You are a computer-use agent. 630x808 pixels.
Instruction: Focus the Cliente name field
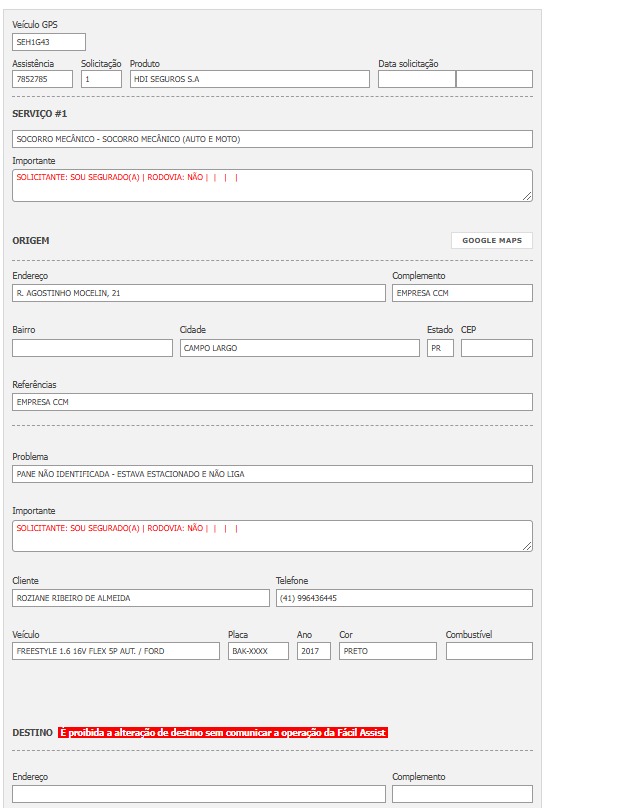click(x=141, y=598)
